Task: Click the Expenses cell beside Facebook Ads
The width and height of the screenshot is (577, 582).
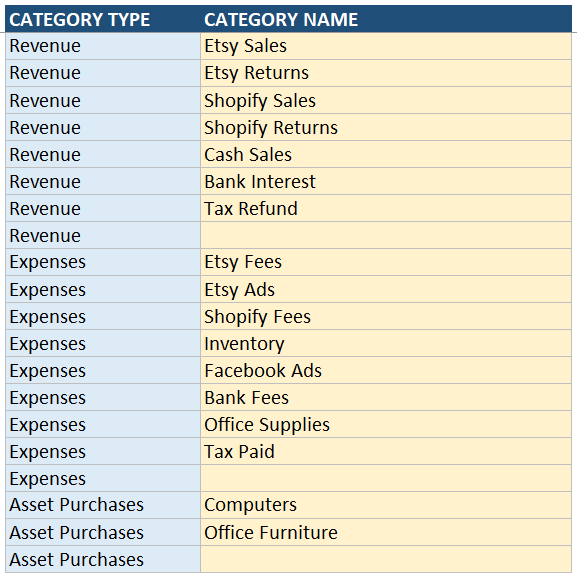Action: pyautogui.click(x=103, y=370)
